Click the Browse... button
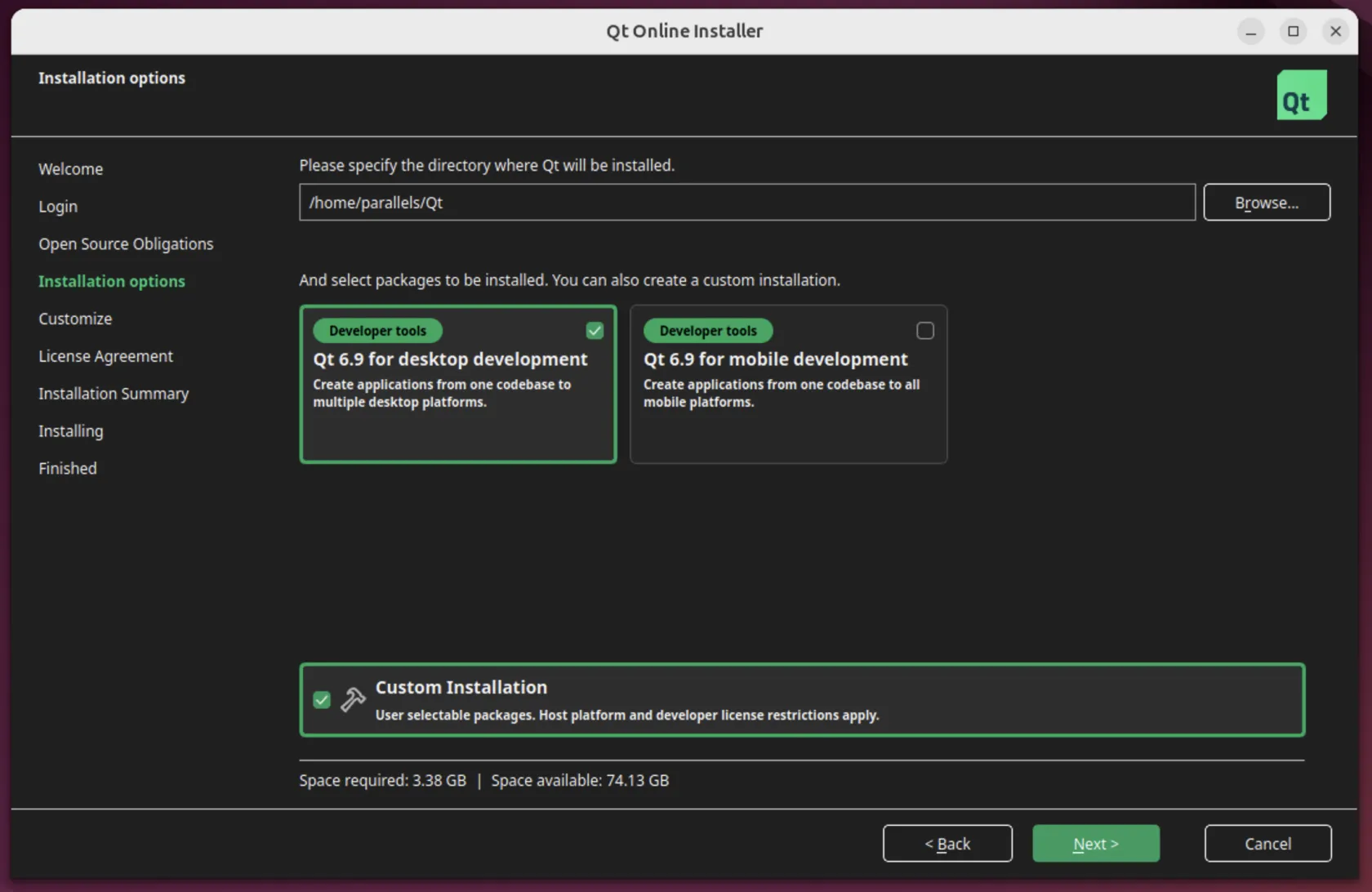 (1266, 203)
